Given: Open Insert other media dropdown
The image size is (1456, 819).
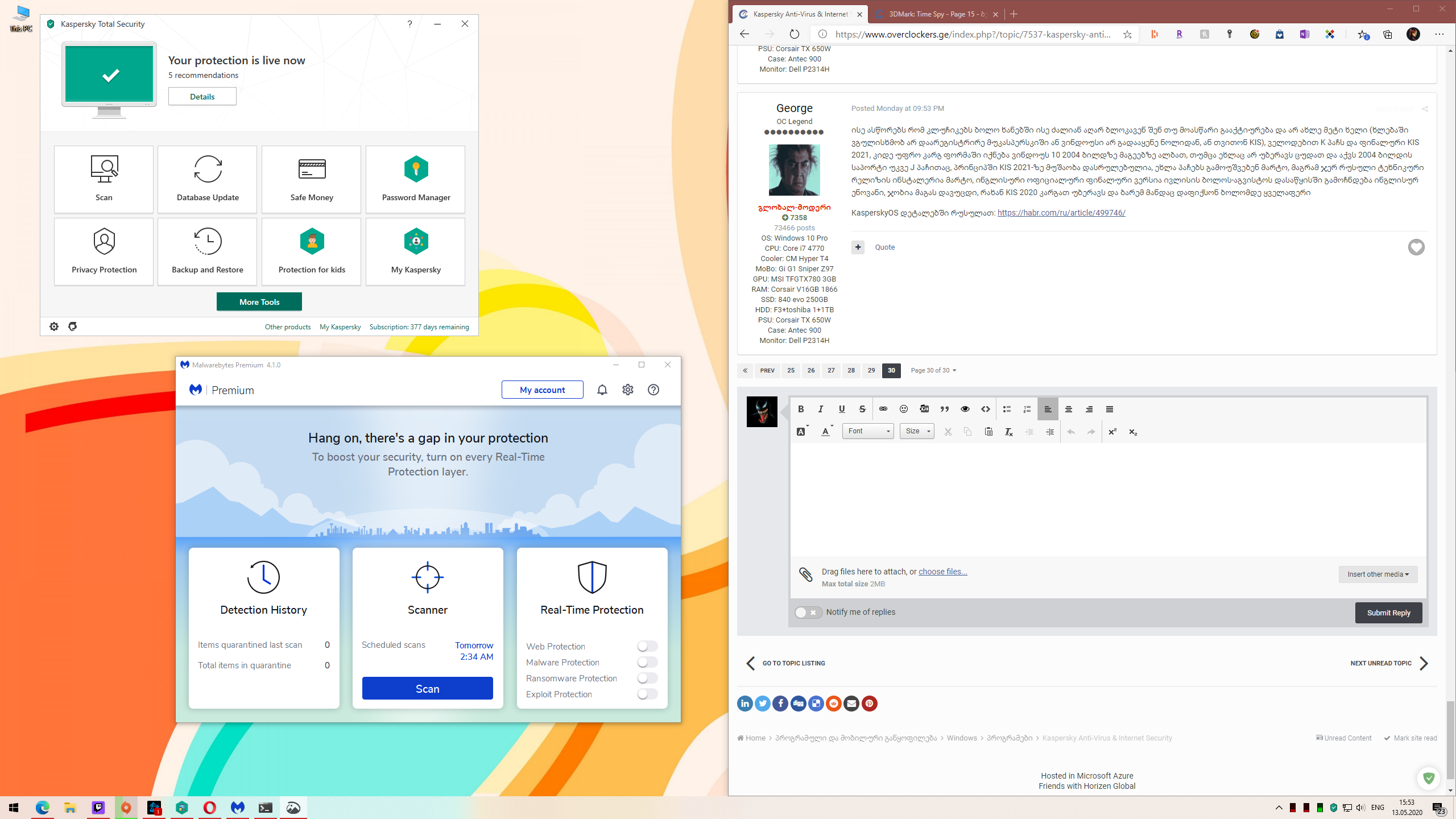Looking at the screenshot, I should coord(1377,574).
